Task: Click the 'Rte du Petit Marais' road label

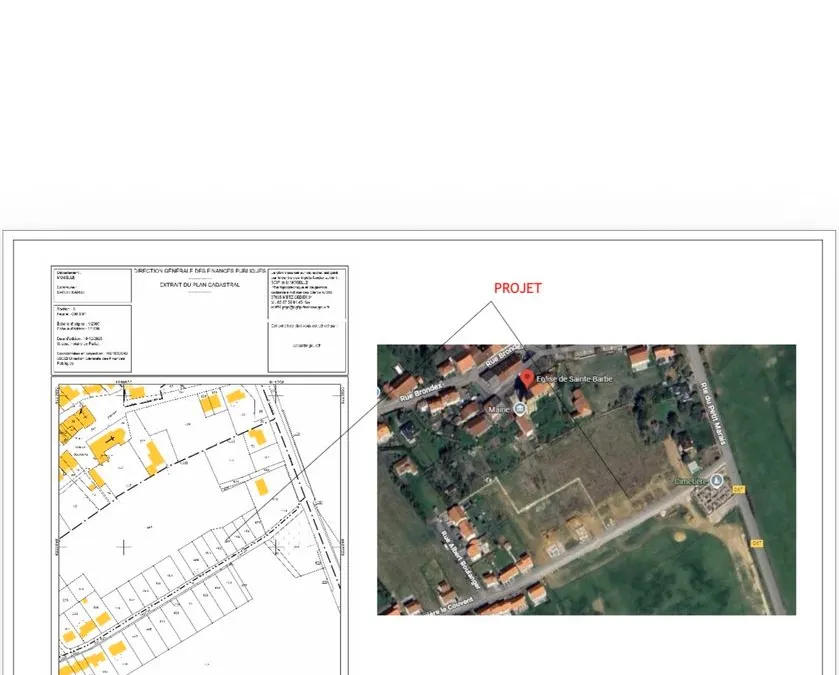Action: pos(713,413)
